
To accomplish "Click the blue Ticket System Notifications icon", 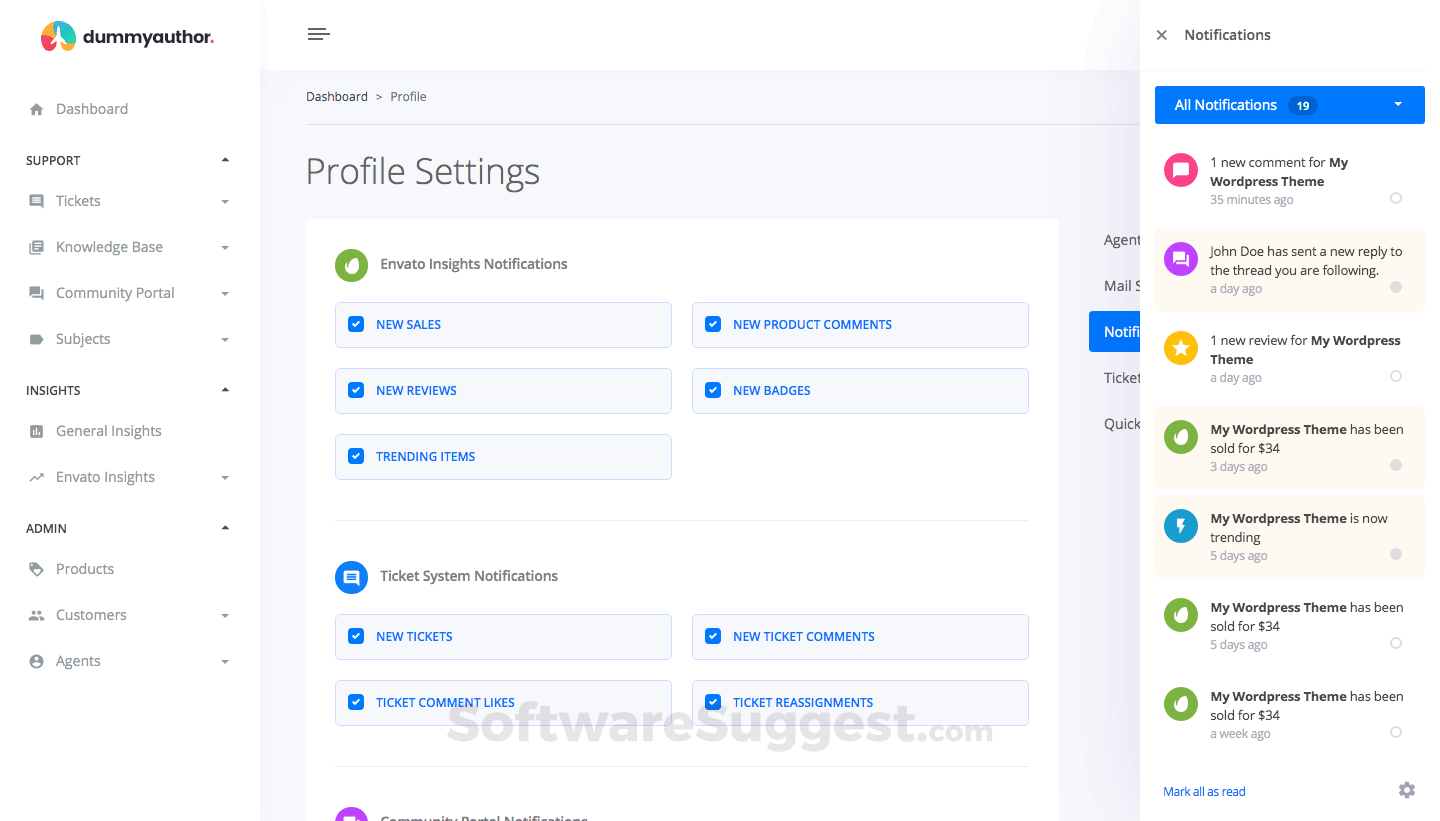I will click(x=351, y=577).
